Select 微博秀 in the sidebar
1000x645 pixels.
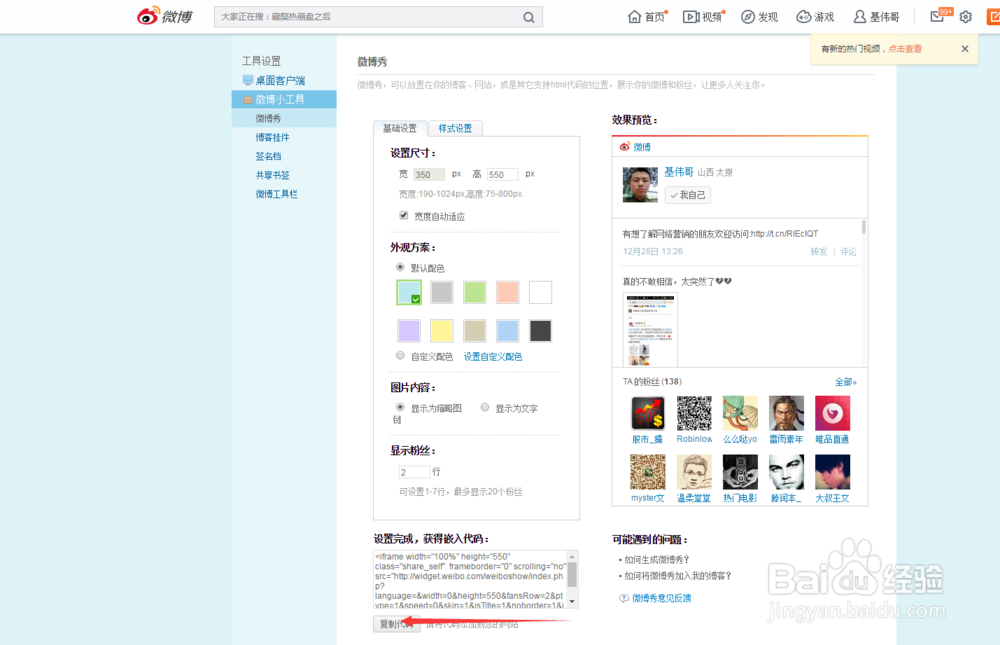(x=284, y=118)
